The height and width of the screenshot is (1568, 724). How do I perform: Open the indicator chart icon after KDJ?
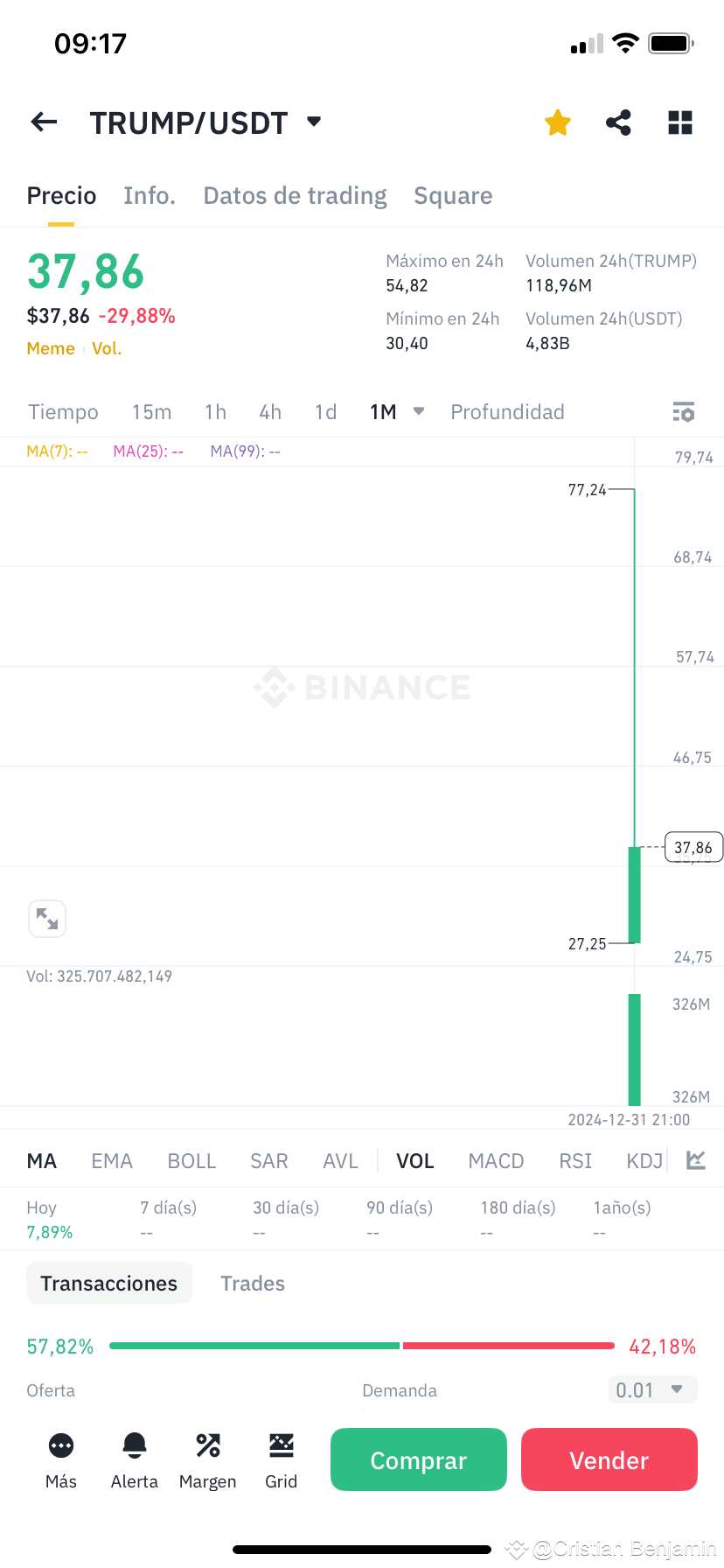(x=696, y=1160)
